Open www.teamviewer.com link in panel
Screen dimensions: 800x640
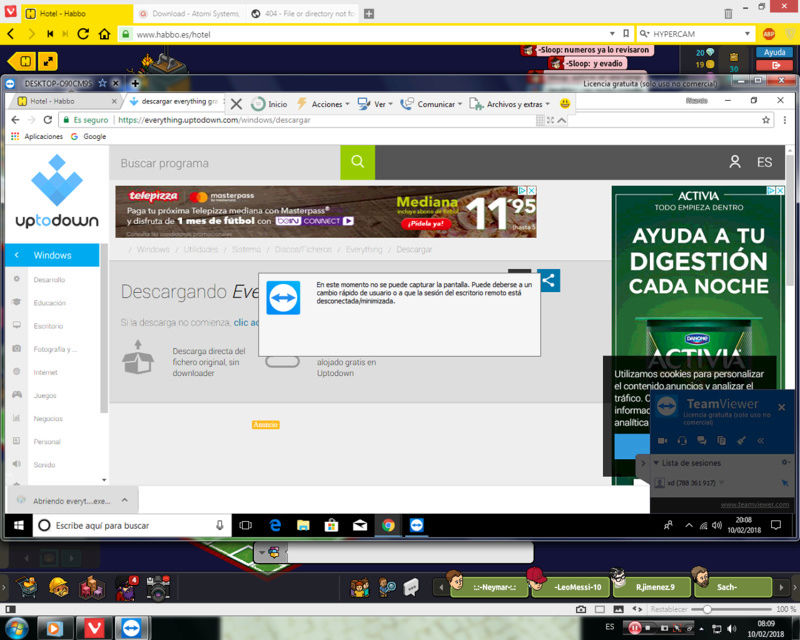[755, 505]
